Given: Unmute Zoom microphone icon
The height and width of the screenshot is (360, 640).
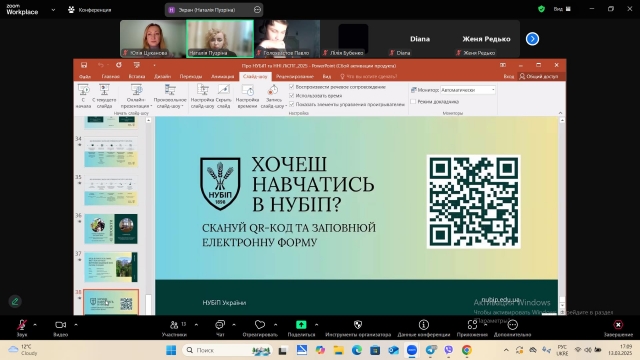Looking at the screenshot, I should click(x=22, y=324).
